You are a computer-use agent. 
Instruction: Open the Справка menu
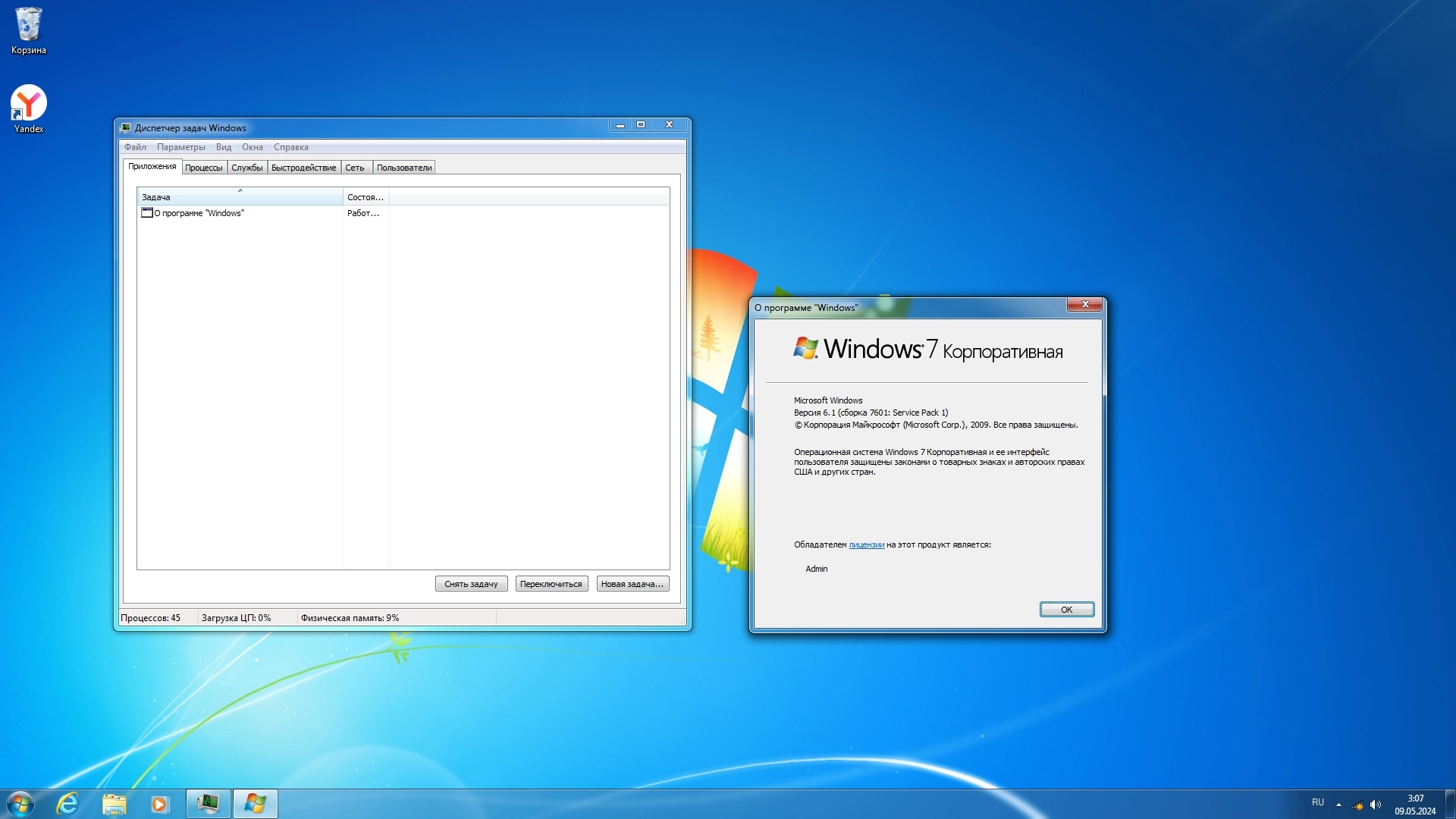[x=290, y=147]
